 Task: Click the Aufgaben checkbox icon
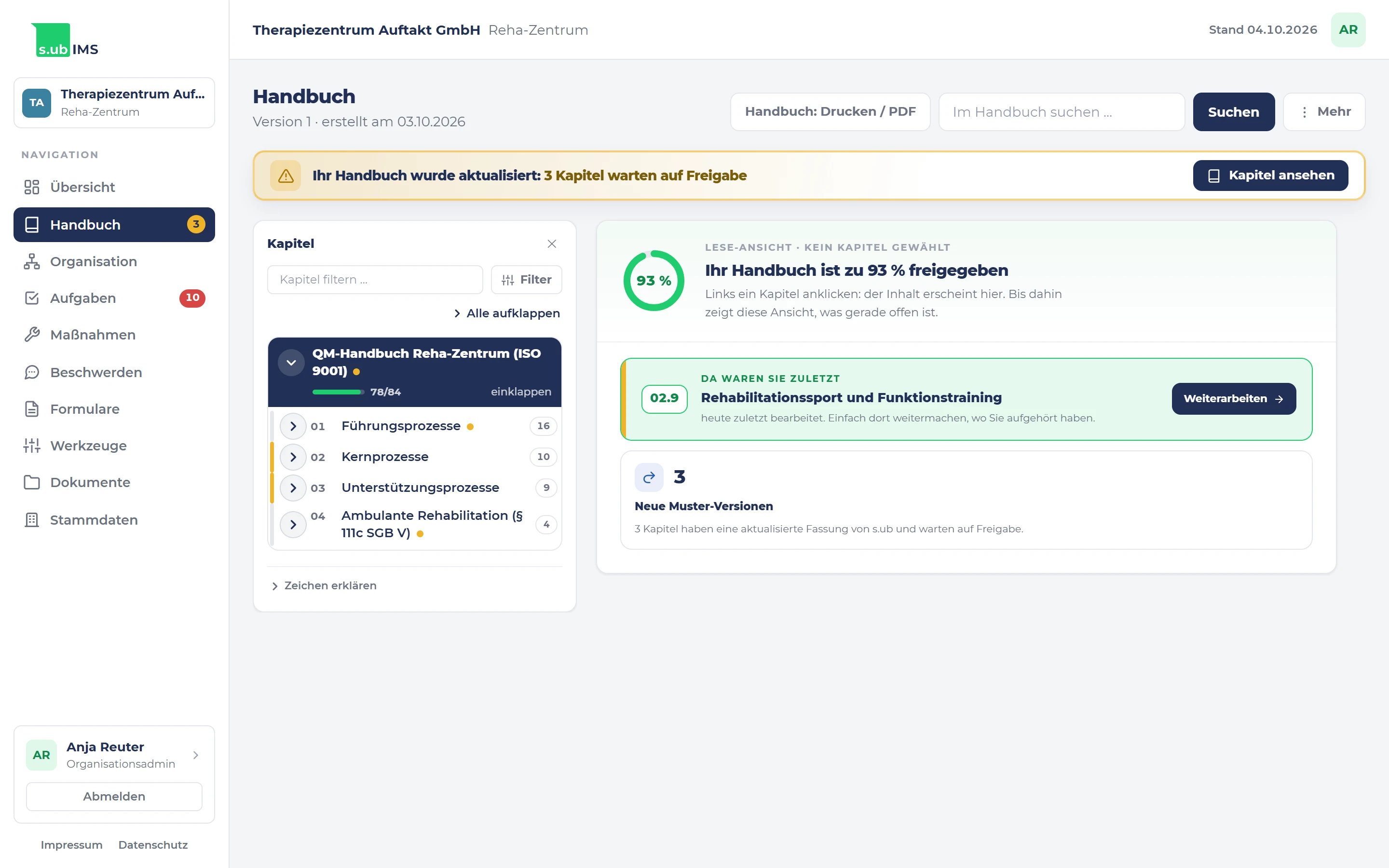tap(31, 298)
